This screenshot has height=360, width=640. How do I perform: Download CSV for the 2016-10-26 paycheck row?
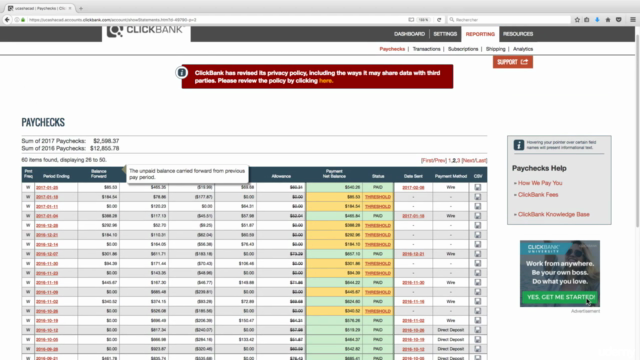click(x=478, y=311)
